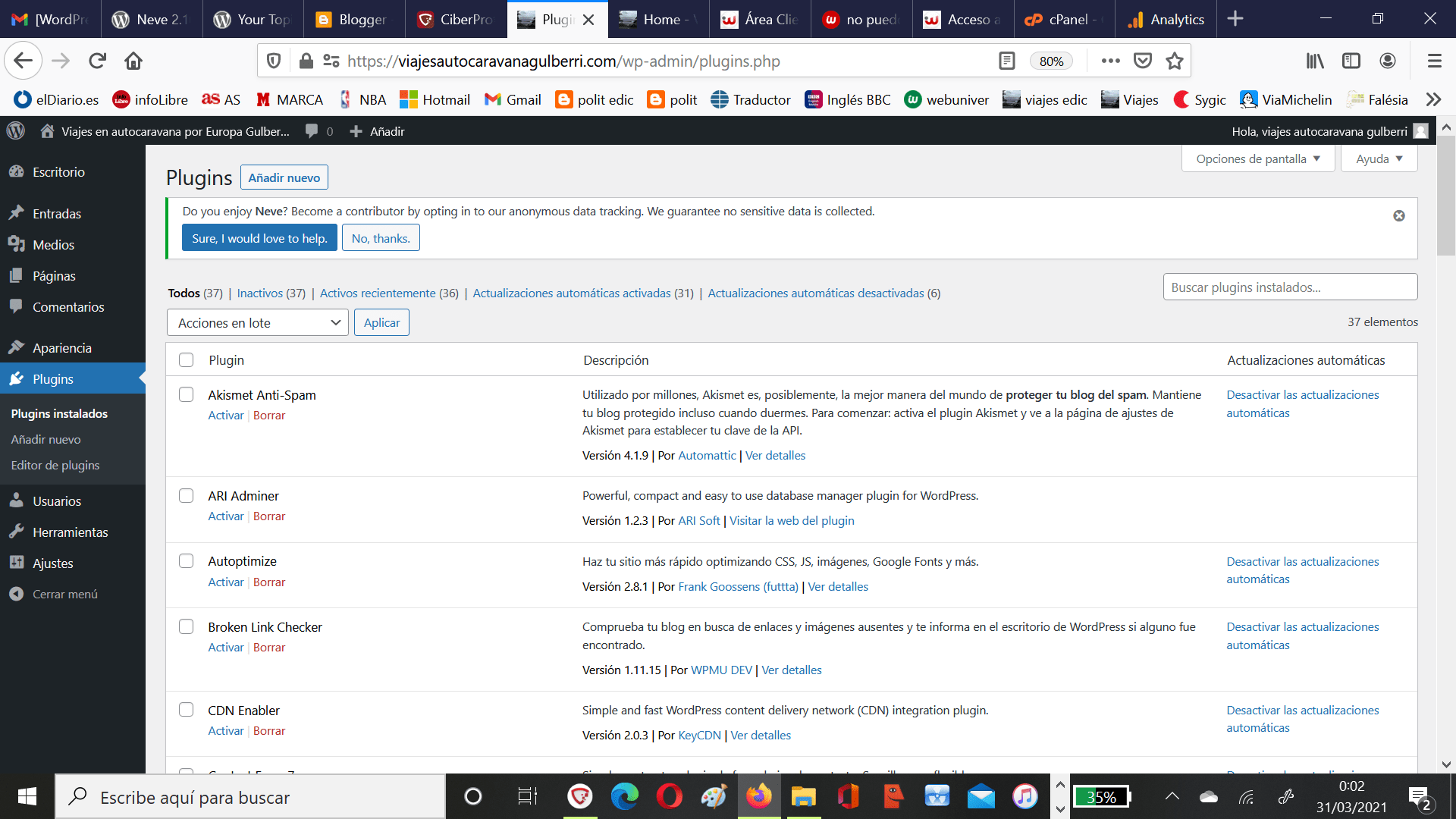Click the 80% zoom level indicator

[1051, 61]
